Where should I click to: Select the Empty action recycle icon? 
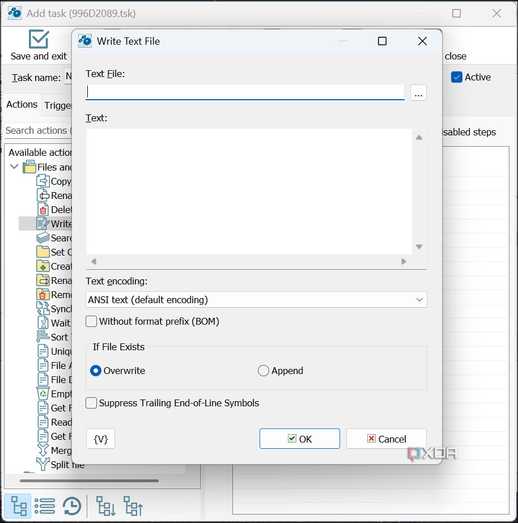tap(43, 394)
